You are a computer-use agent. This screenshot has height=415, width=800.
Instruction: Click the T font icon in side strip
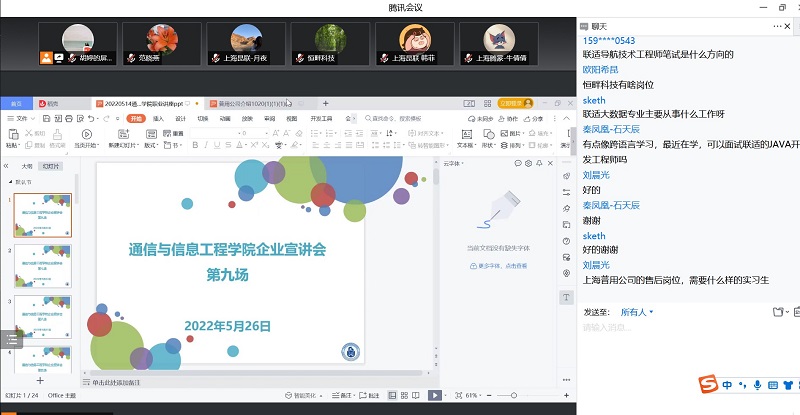coord(567,297)
